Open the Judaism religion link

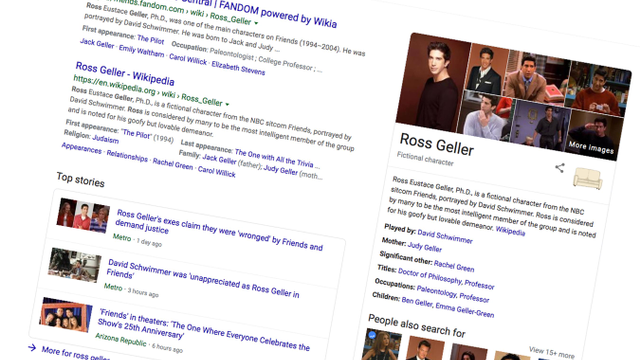(x=105, y=139)
